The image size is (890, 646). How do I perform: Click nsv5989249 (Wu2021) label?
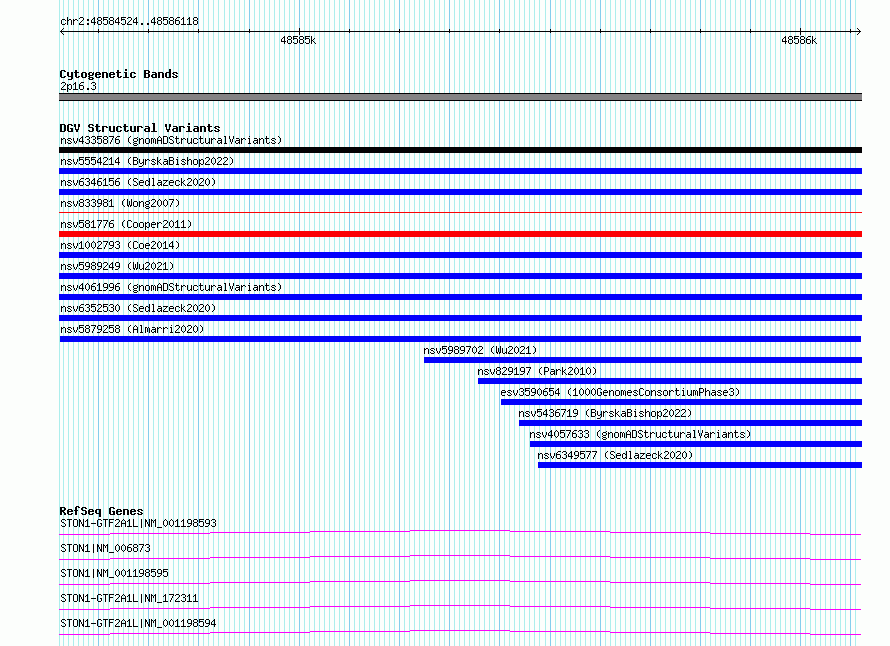117,266
